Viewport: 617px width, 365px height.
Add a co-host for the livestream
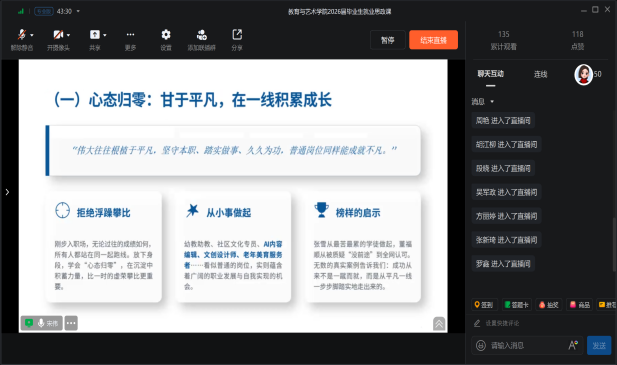coord(201,35)
